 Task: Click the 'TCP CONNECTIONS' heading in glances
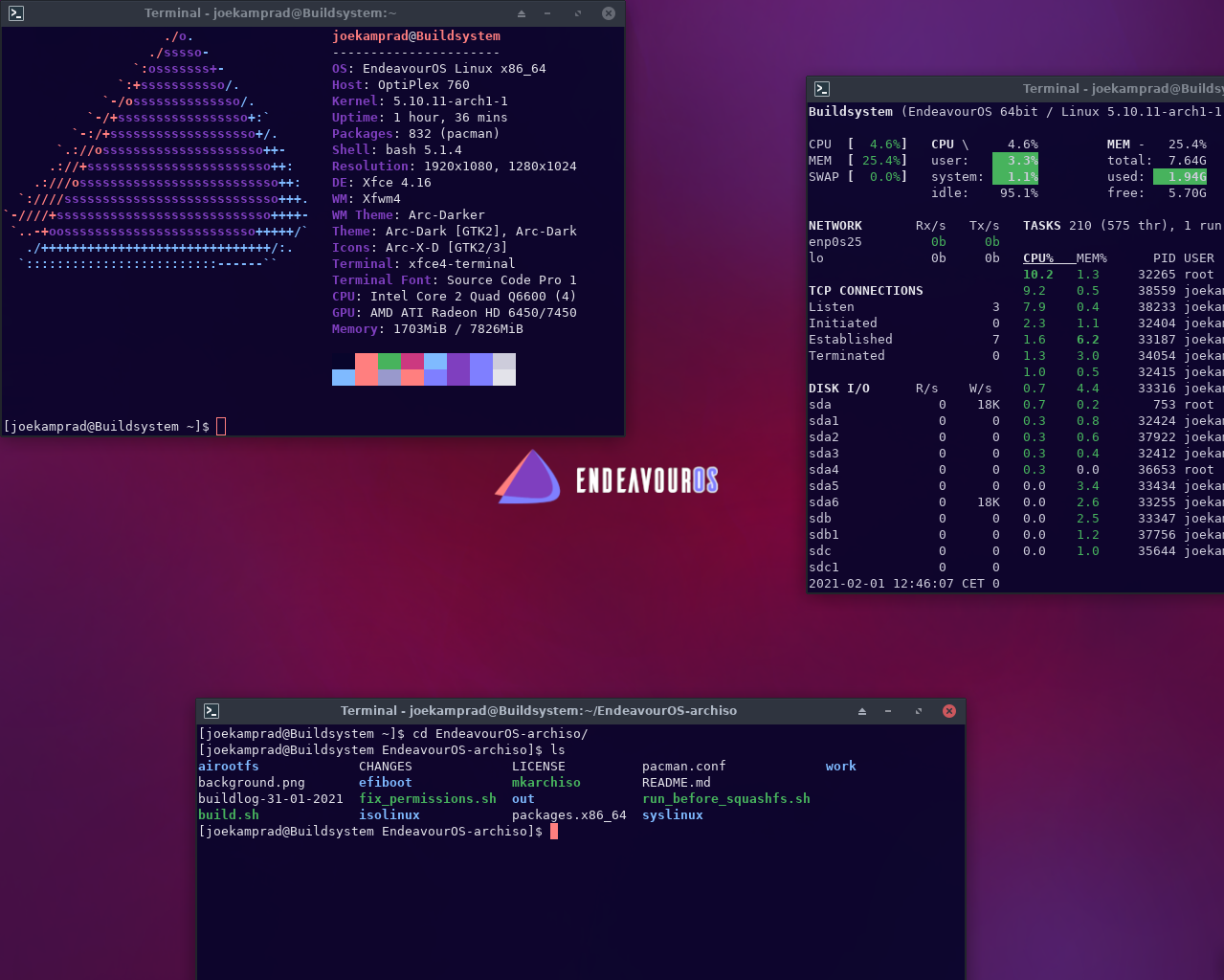click(x=866, y=290)
